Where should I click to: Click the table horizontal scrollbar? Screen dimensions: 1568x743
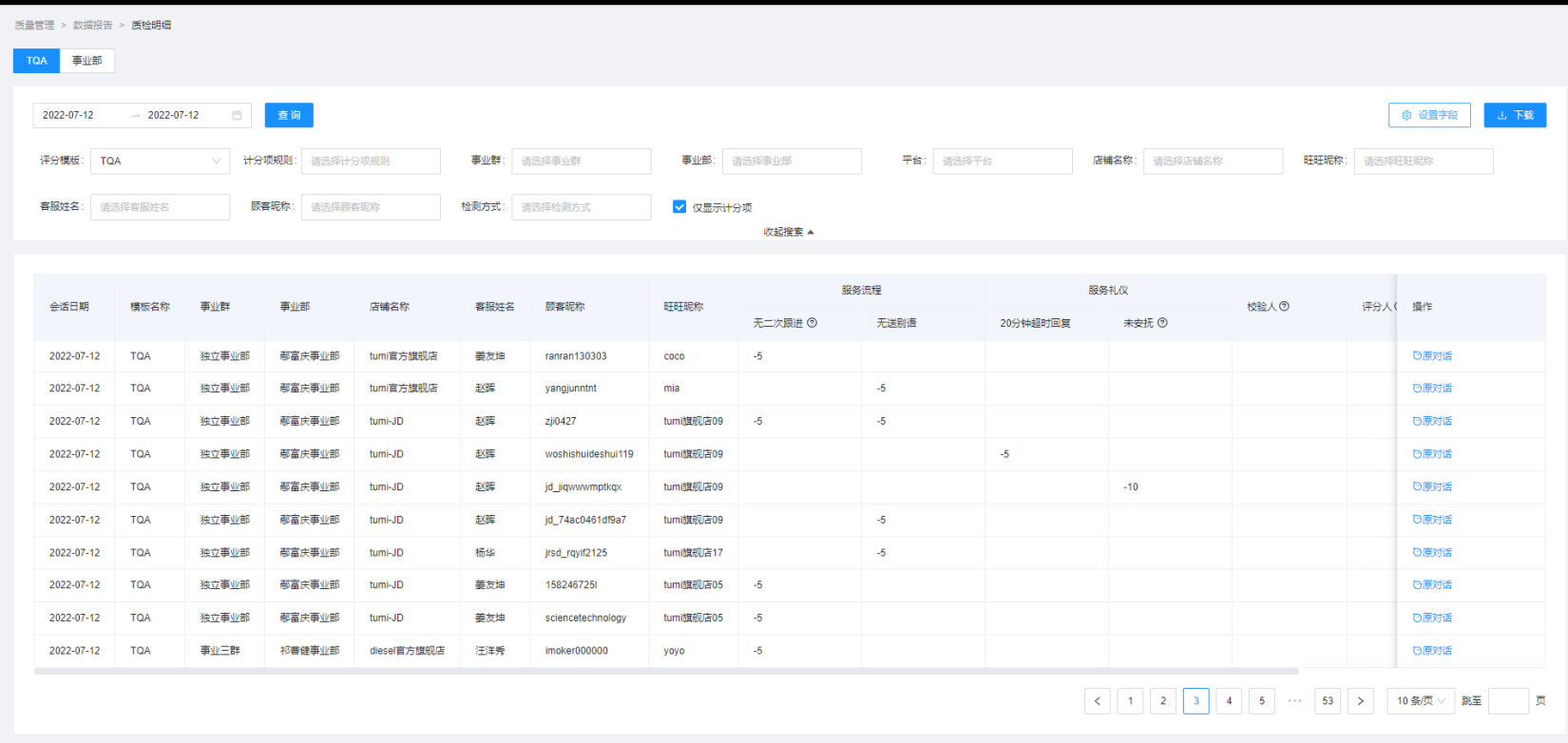[x=666, y=671]
